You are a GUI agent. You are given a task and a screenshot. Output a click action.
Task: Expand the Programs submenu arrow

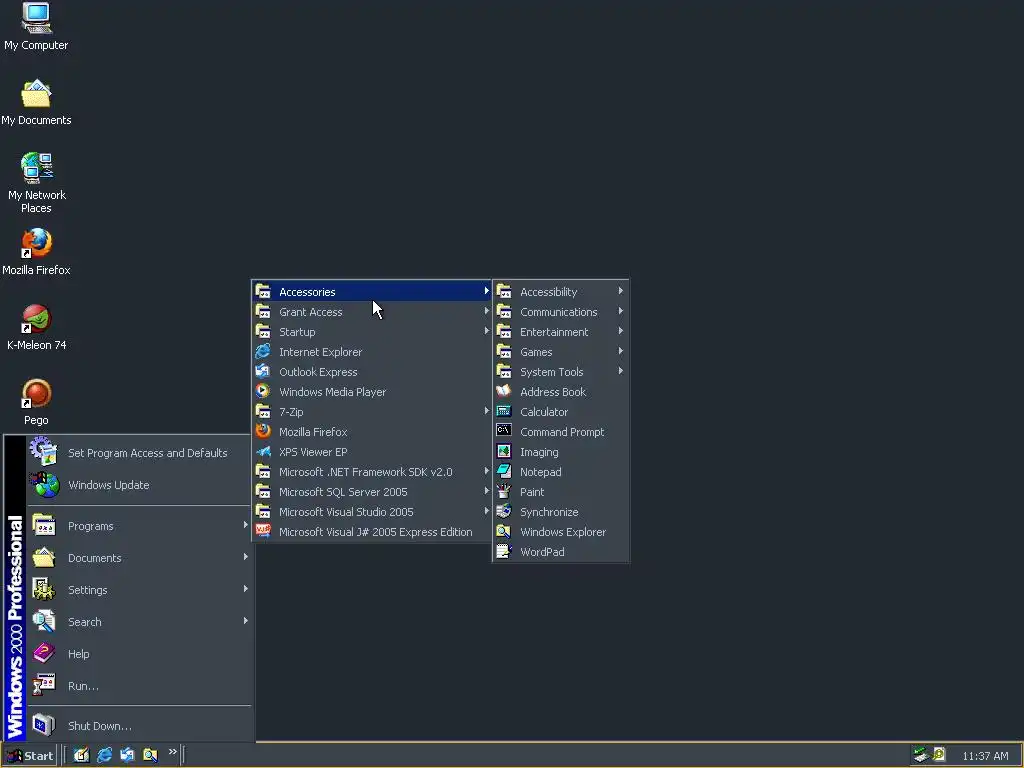[246, 525]
